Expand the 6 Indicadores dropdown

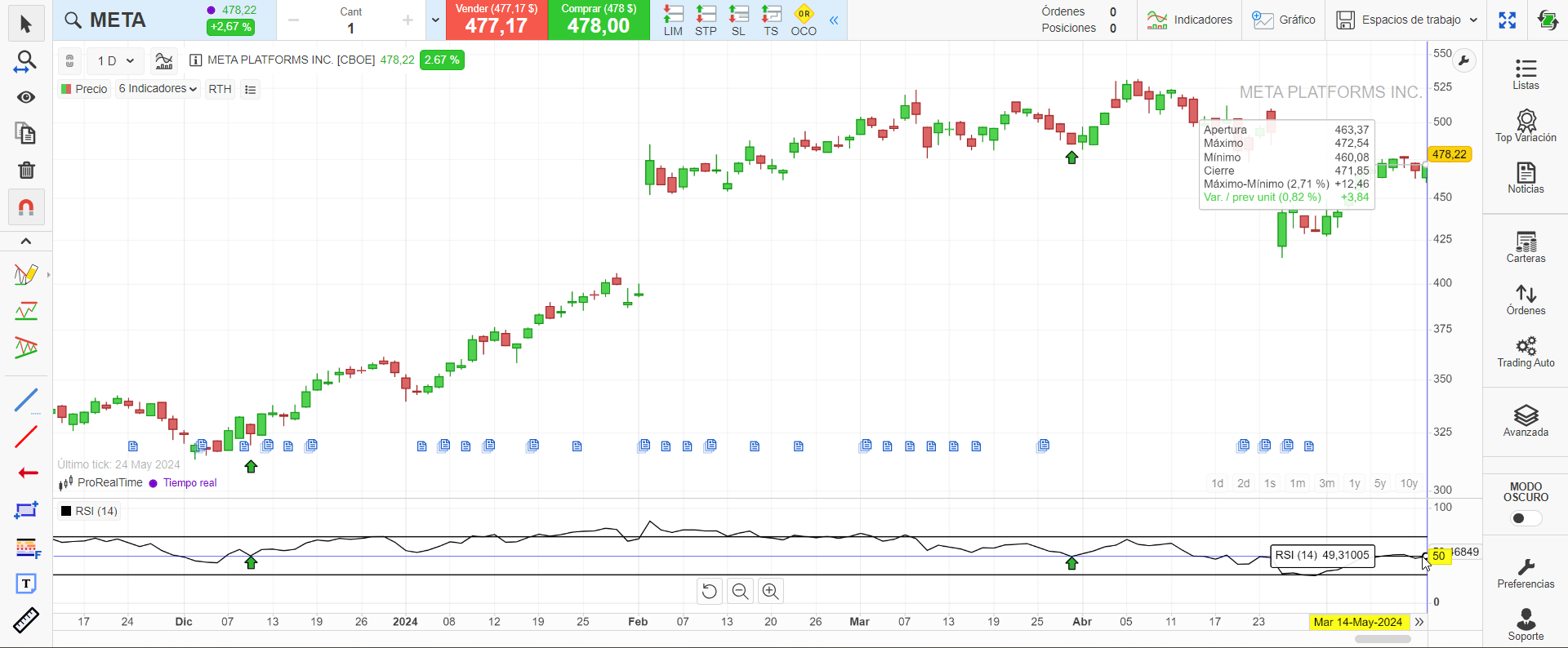click(158, 89)
